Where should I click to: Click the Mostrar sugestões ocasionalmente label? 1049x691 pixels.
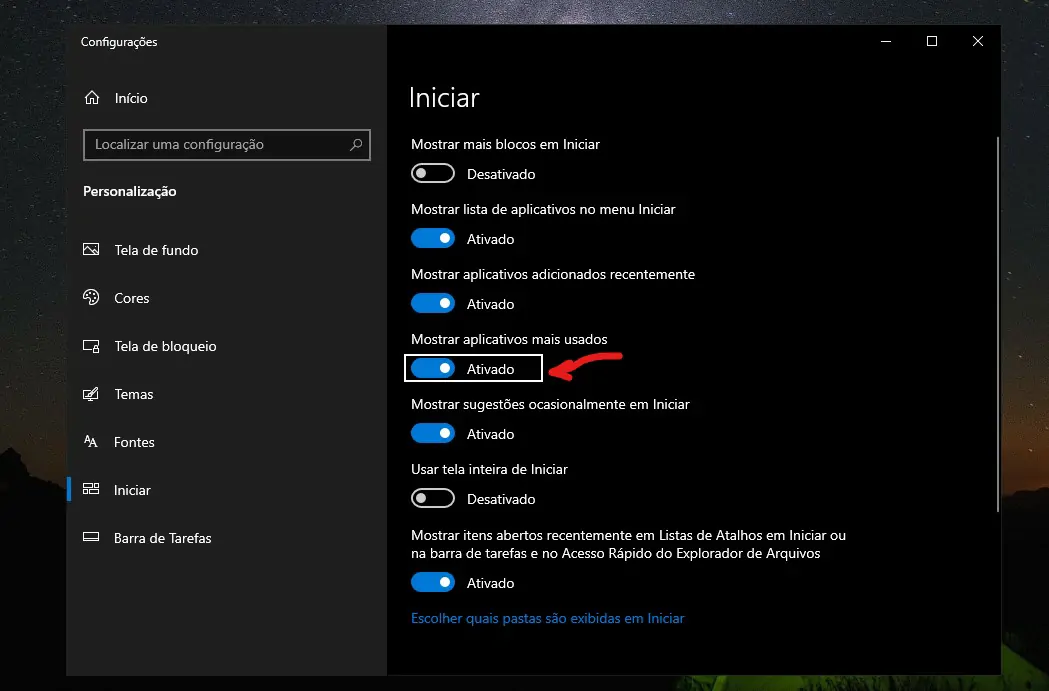click(x=550, y=404)
